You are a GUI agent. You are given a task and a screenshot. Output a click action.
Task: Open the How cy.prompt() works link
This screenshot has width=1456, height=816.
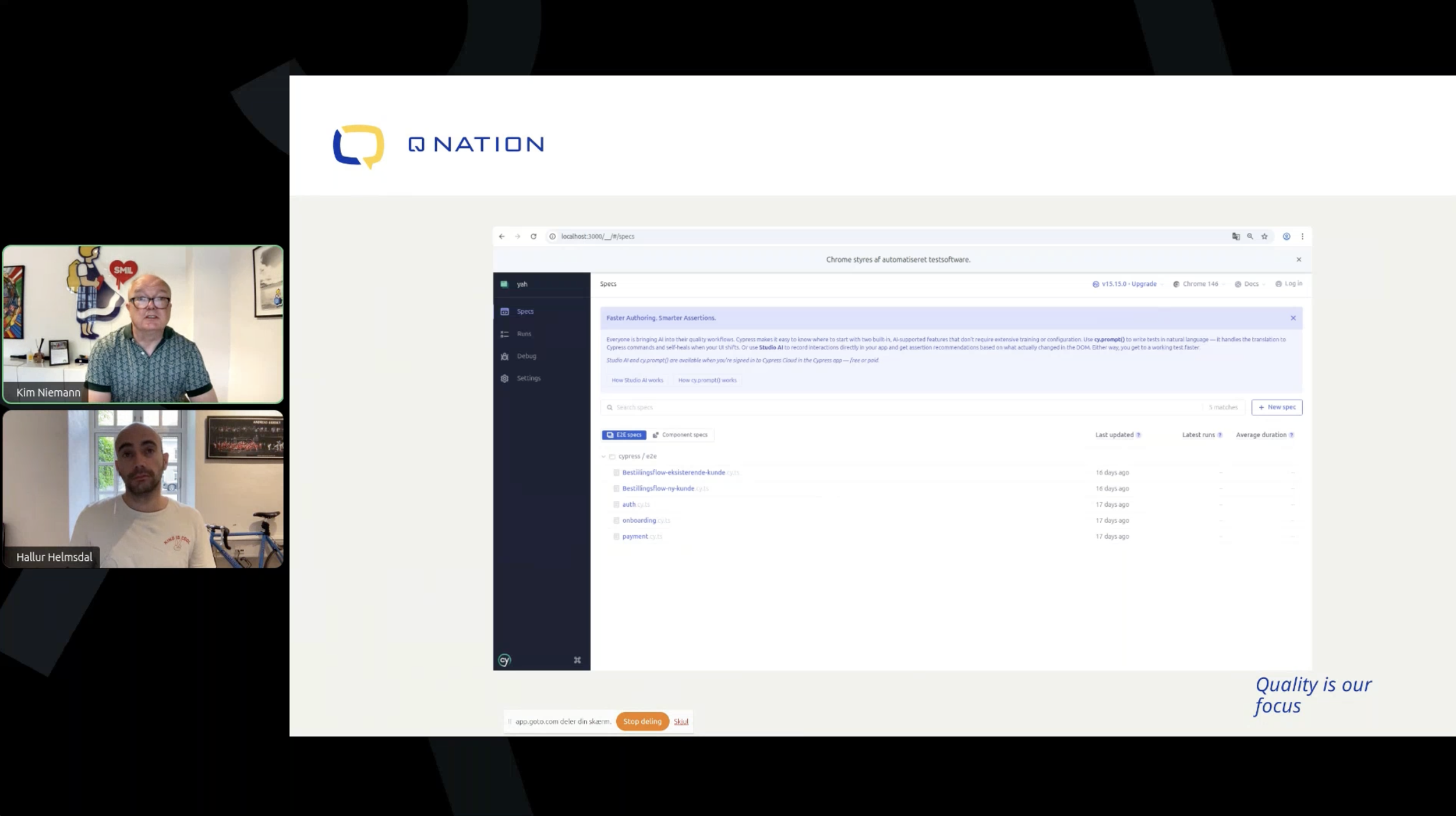coord(707,380)
